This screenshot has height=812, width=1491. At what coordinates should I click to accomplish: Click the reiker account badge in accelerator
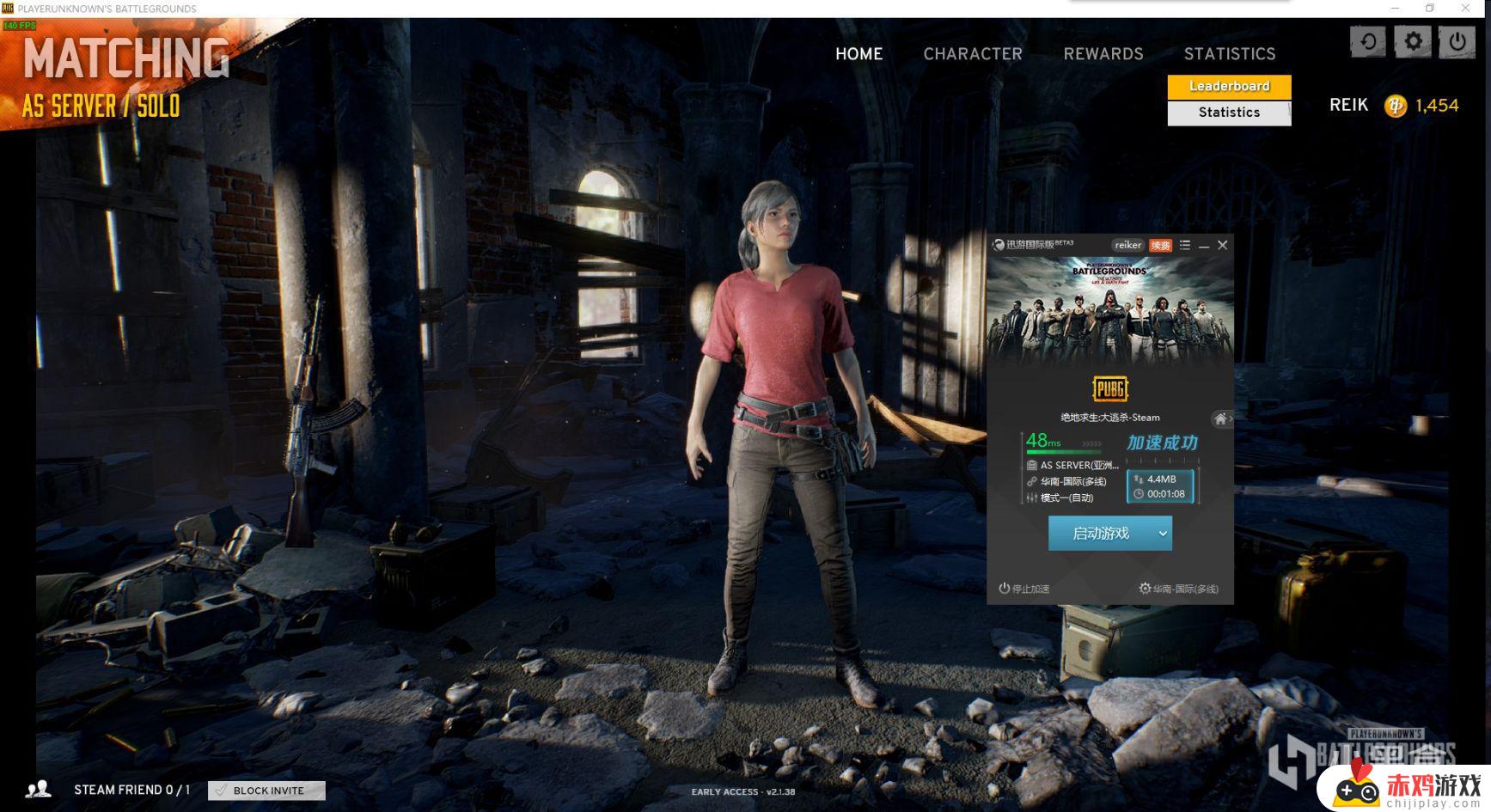click(1127, 245)
